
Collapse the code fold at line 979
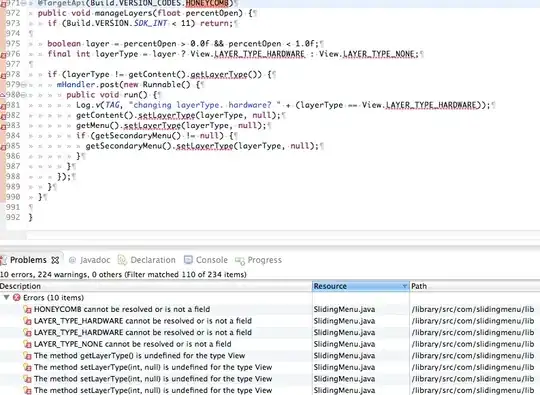(x=24, y=84)
